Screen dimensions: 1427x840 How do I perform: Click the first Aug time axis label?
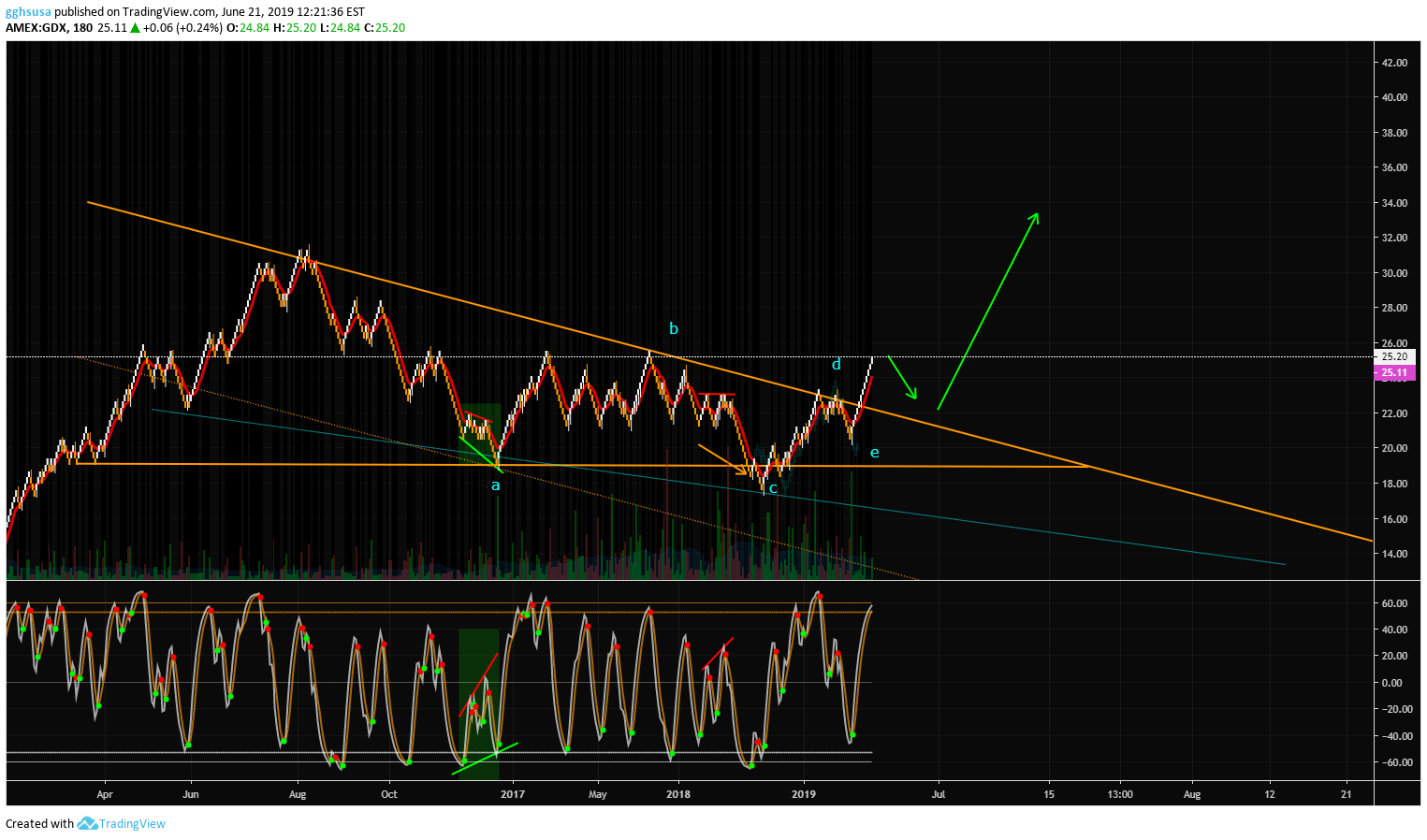pyautogui.click(x=298, y=794)
